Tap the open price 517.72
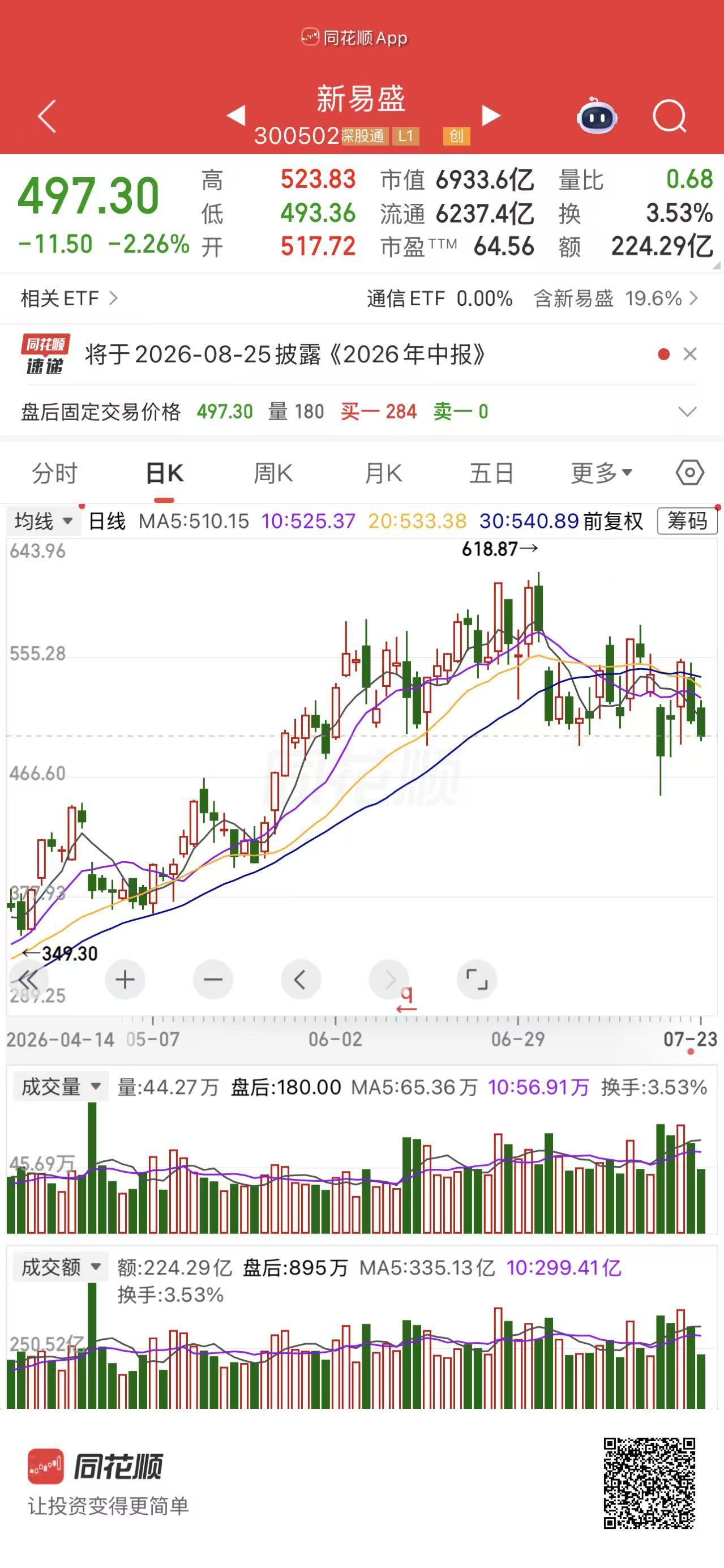Screen dimensions: 724x1568 (318, 246)
